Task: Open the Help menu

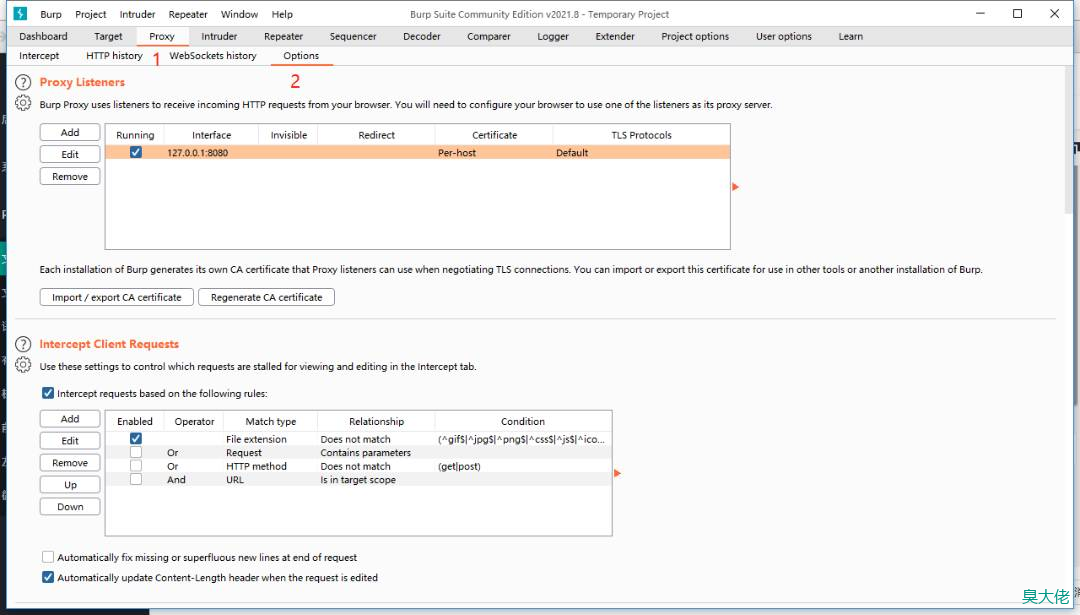Action: (x=282, y=14)
